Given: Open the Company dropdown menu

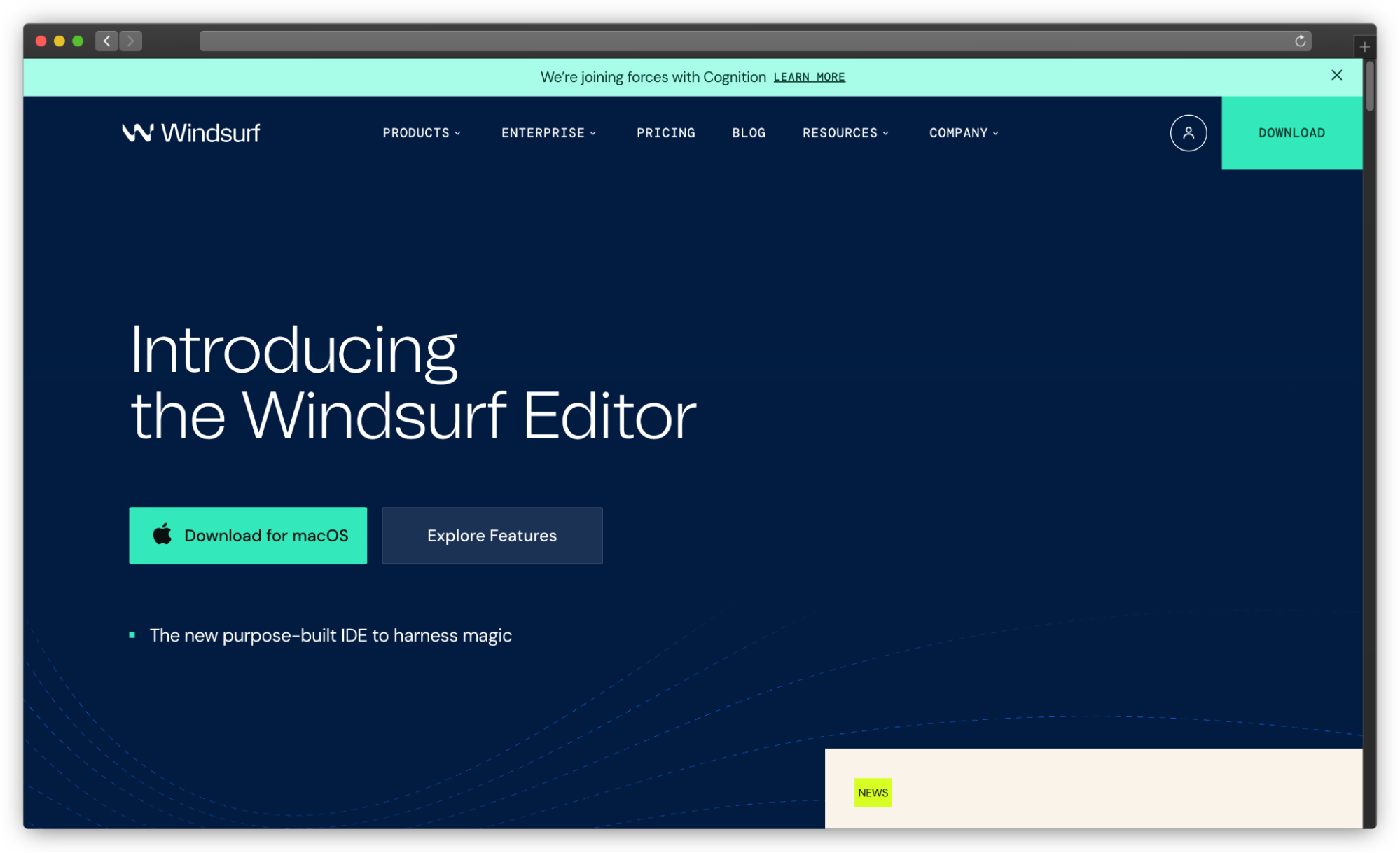Looking at the screenshot, I should pyautogui.click(x=964, y=133).
